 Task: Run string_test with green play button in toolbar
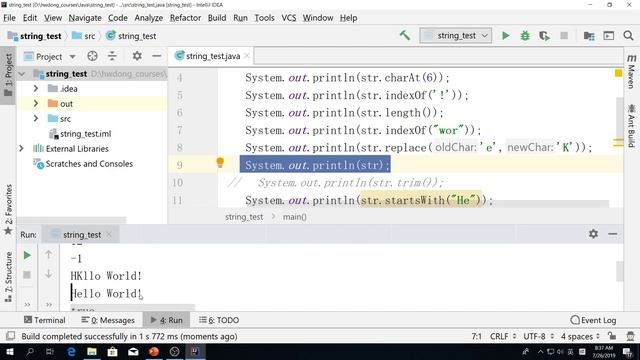click(x=505, y=36)
